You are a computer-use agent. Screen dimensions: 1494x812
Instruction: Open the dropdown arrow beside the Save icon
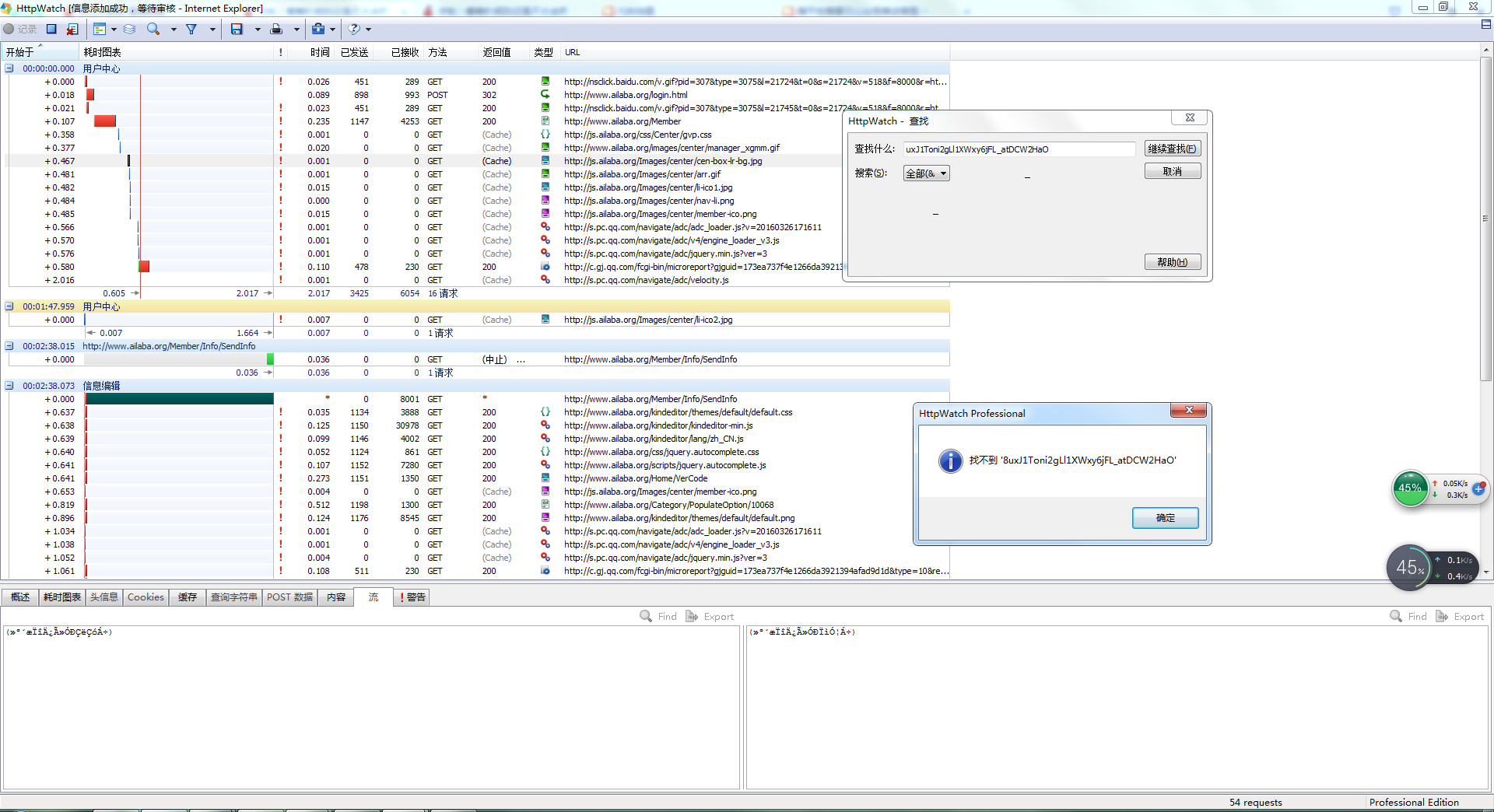(258, 30)
